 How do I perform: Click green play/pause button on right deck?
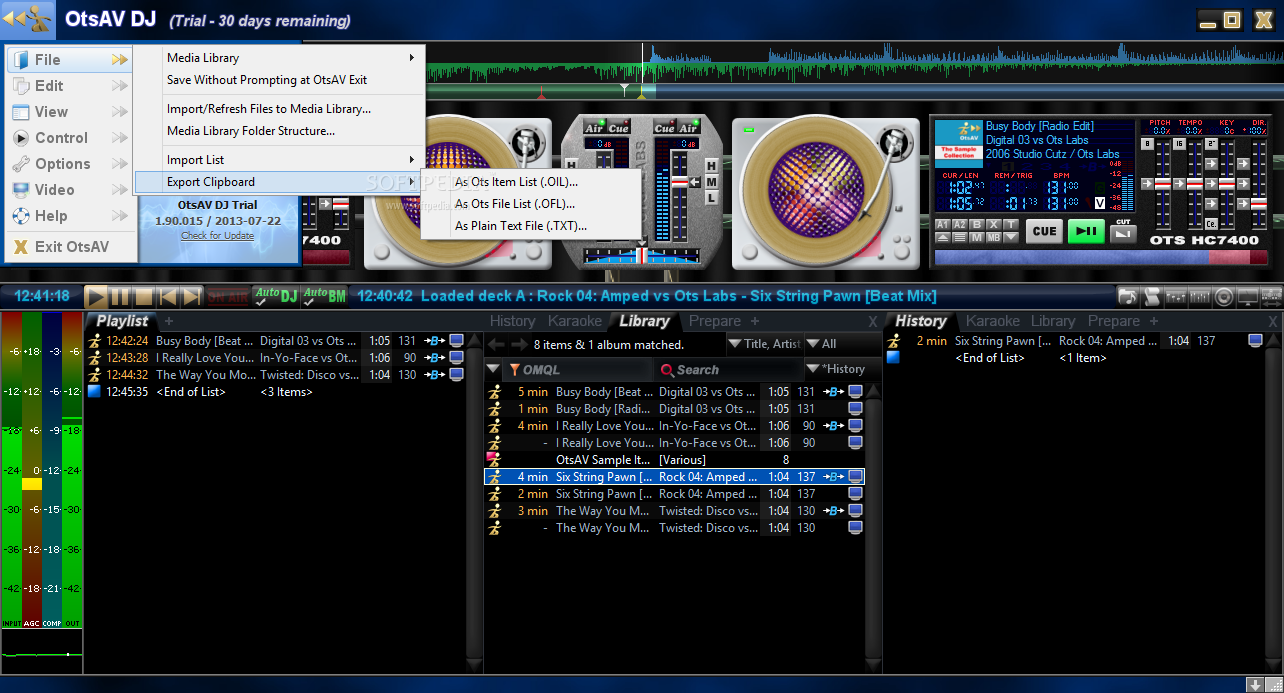pos(1086,231)
